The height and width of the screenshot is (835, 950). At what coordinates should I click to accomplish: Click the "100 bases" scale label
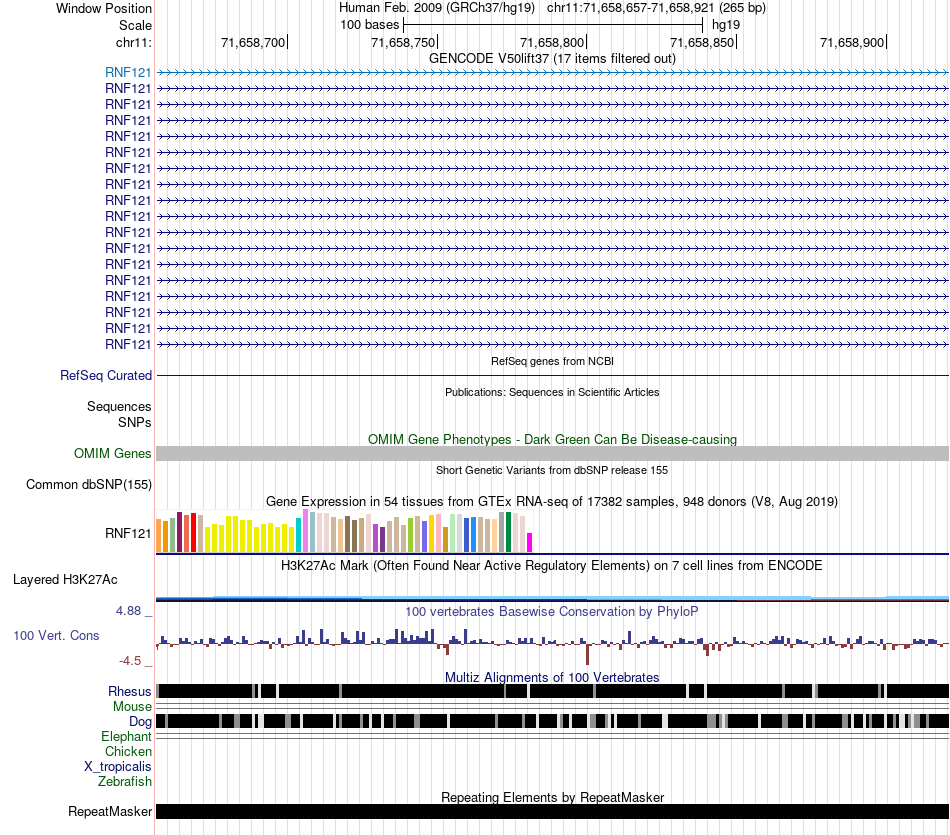click(370, 25)
